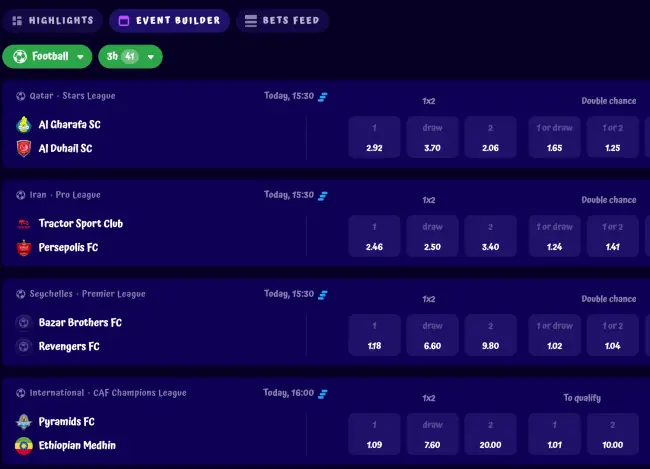Open the Qatar Stars League link

(x=72, y=96)
